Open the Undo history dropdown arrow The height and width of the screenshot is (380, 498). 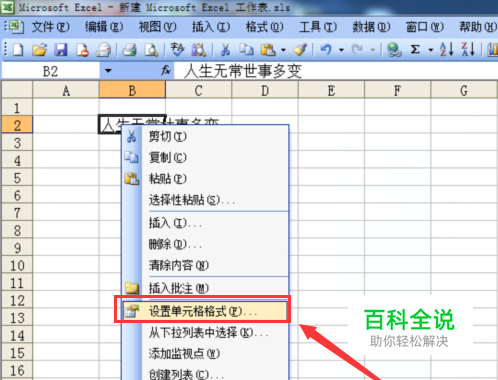[x=341, y=50]
